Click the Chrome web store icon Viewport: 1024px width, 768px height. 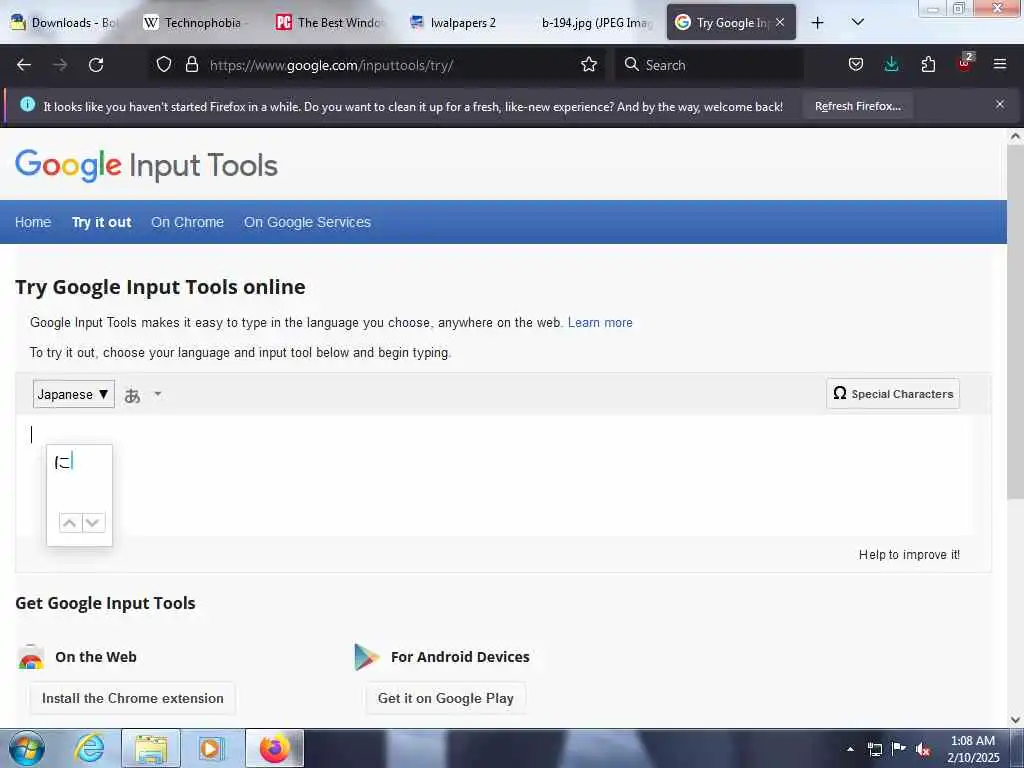pyautogui.click(x=31, y=657)
